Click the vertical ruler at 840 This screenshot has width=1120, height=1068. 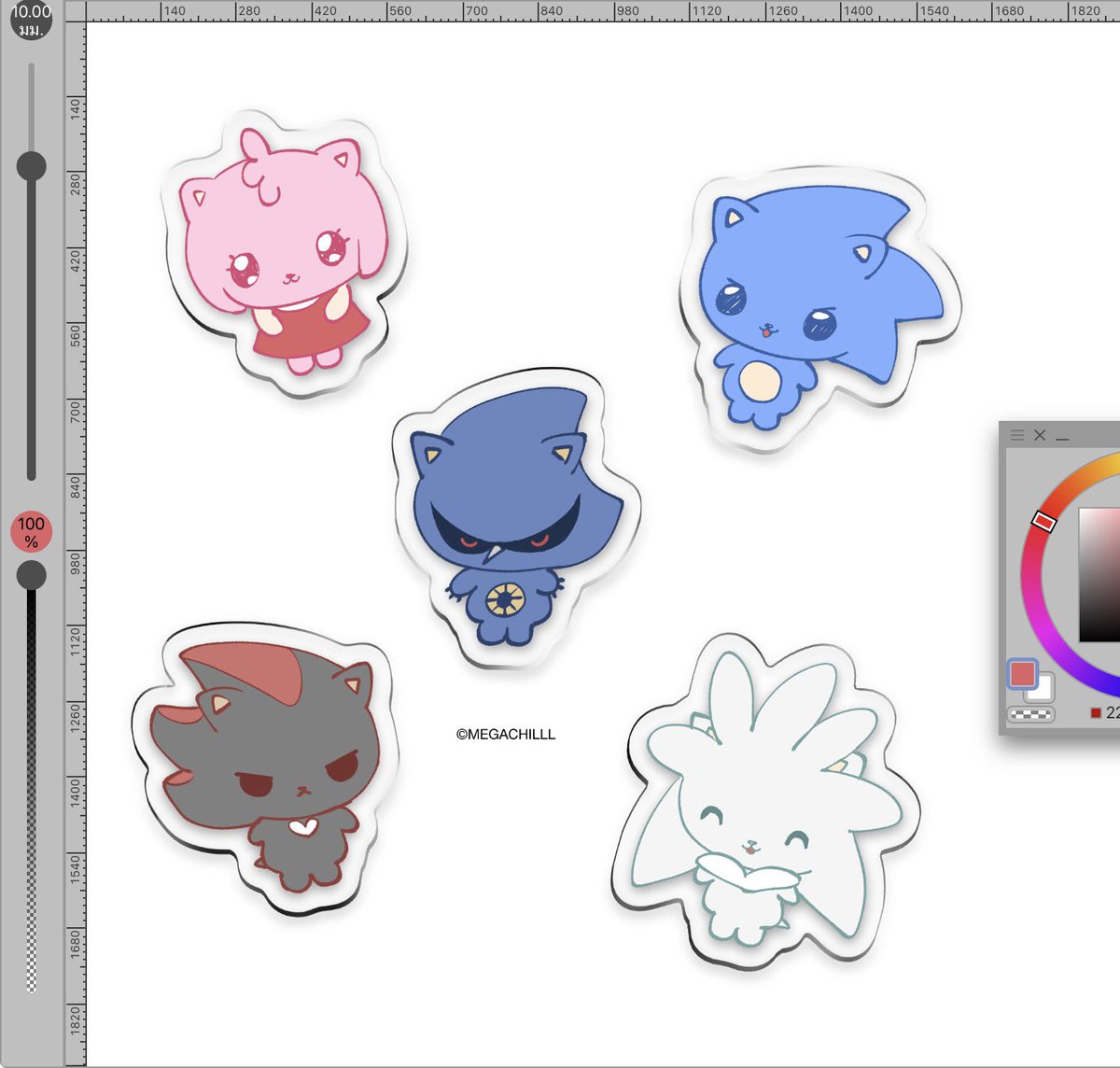click(x=75, y=485)
